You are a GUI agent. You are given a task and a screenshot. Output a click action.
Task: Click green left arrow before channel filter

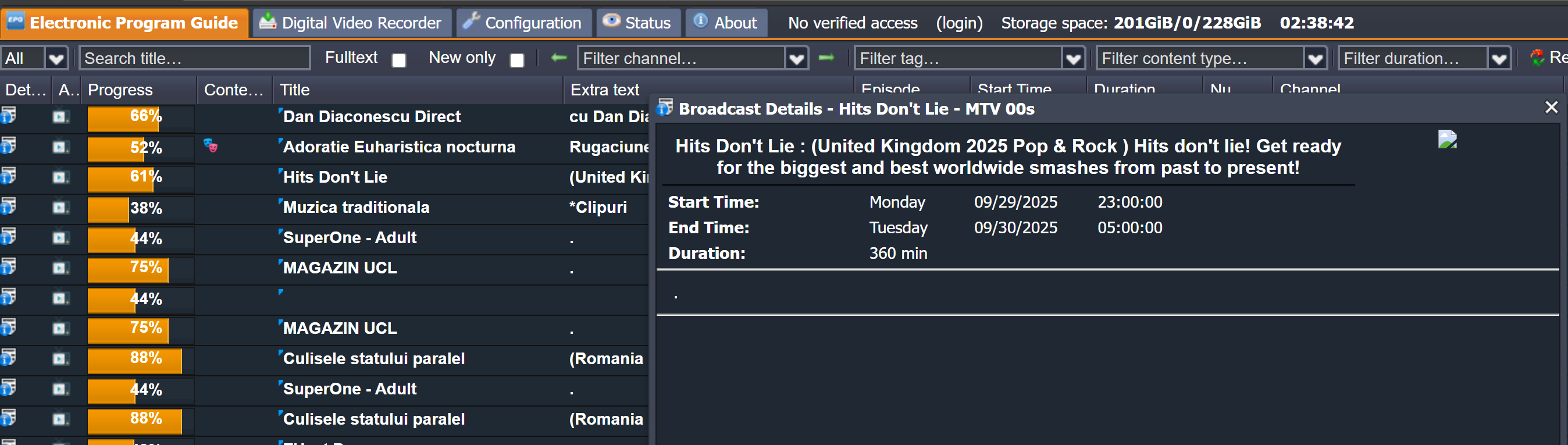coord(558,58)
